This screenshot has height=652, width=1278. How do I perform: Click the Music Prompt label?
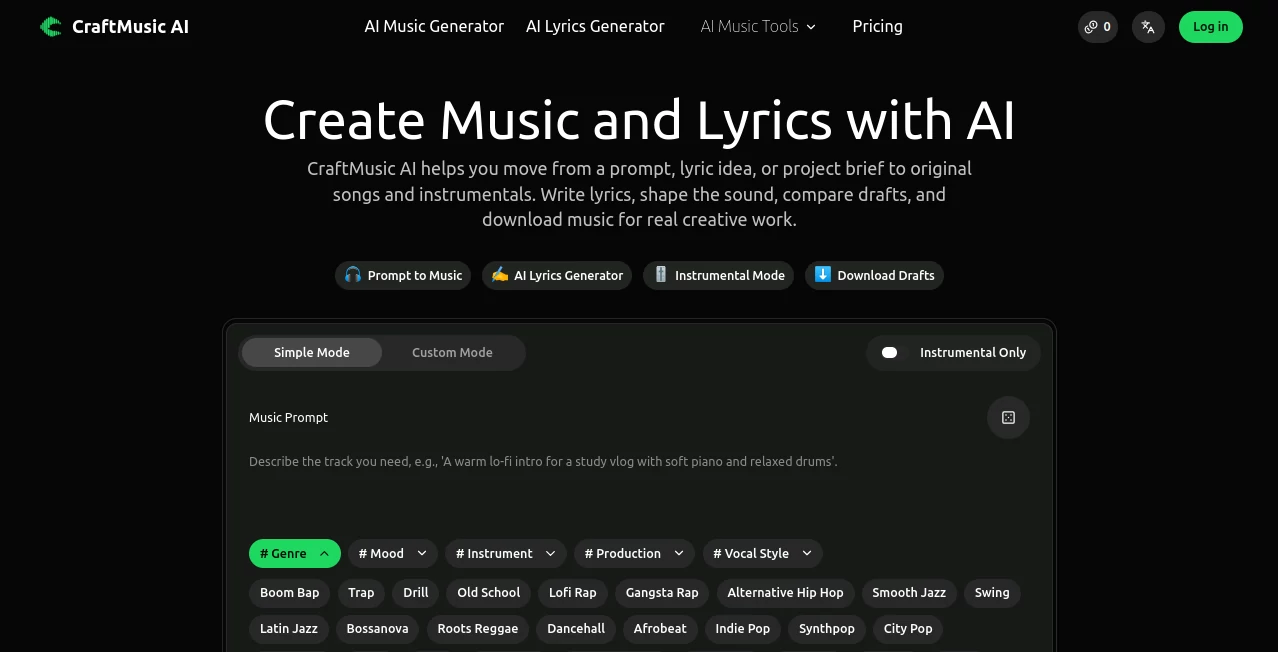click(x=288, y=418)
